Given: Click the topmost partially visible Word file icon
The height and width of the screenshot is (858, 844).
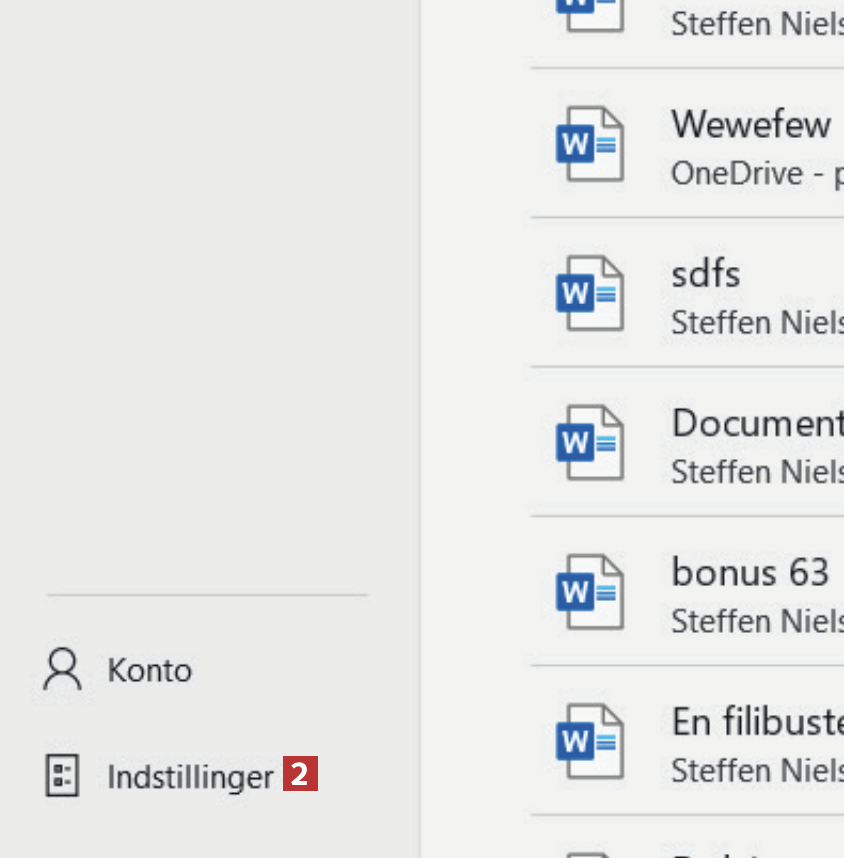Looking at the screenshot, I should click(x=590, y=14).
